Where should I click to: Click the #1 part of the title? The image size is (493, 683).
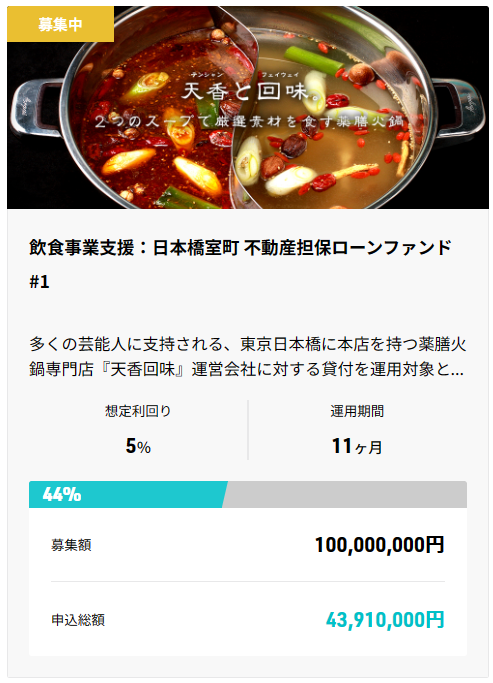[39, 282]
